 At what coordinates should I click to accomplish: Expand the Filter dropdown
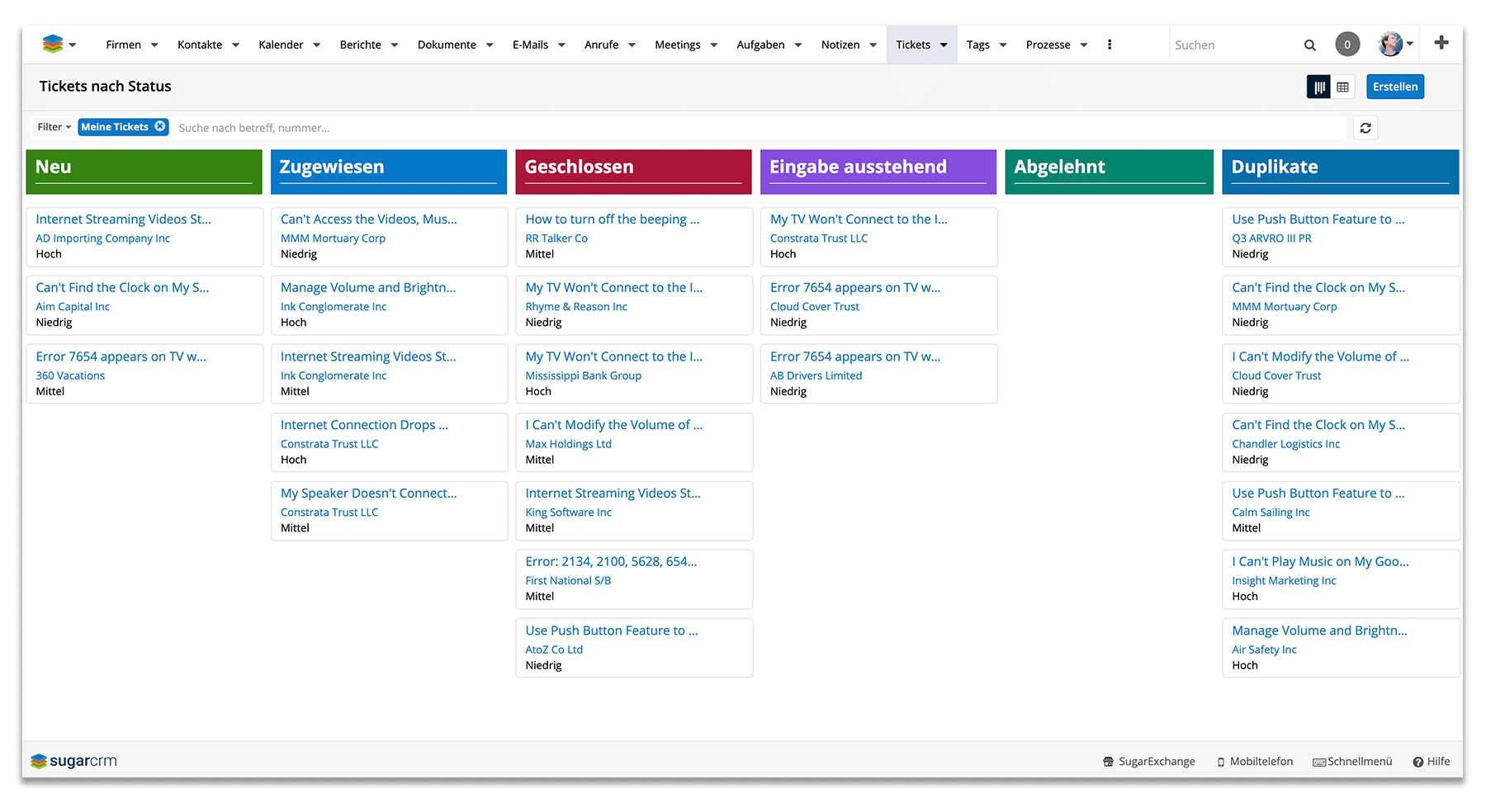[x=54, y=127]
